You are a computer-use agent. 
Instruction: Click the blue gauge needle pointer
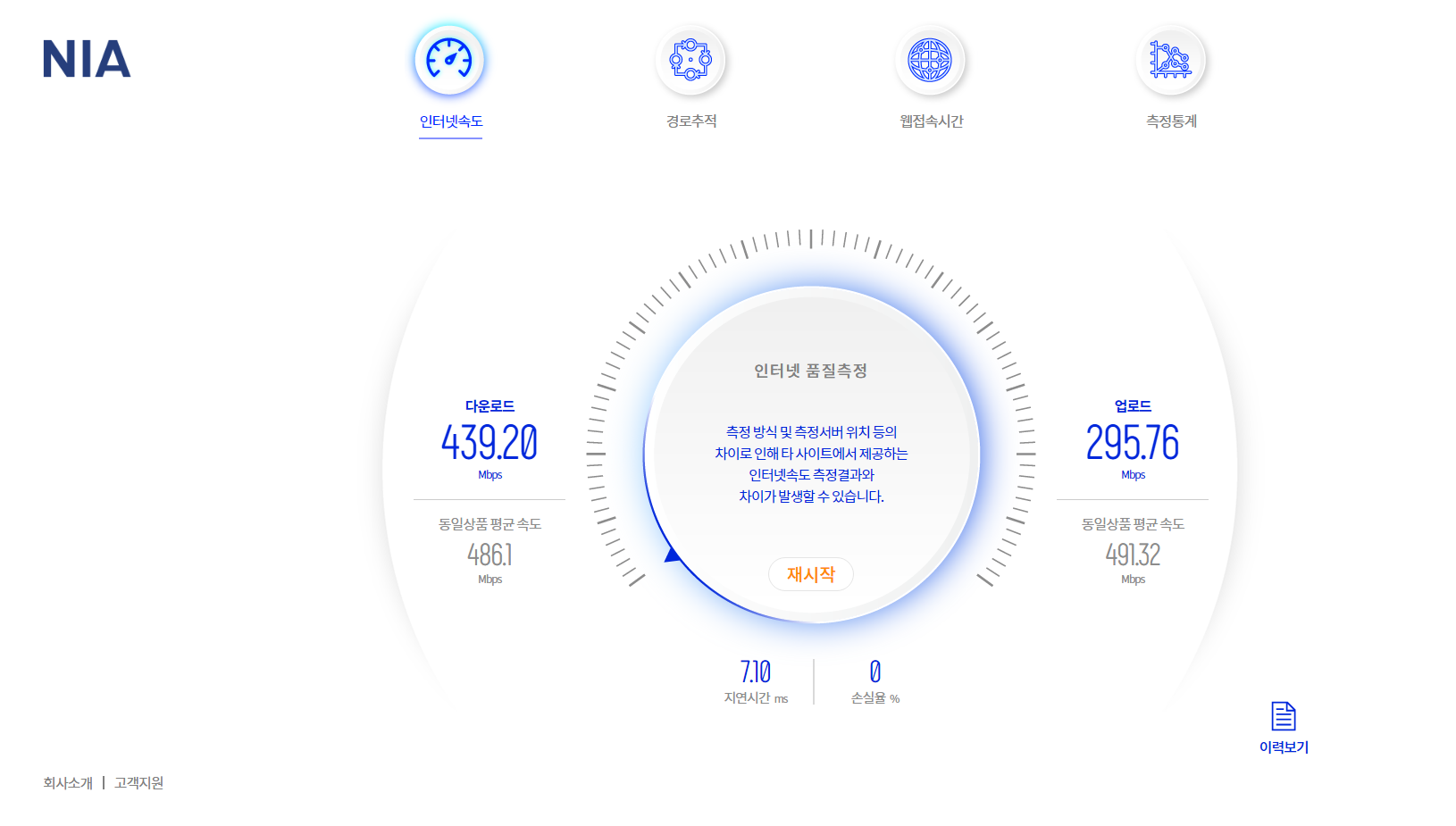pos(673,556)
